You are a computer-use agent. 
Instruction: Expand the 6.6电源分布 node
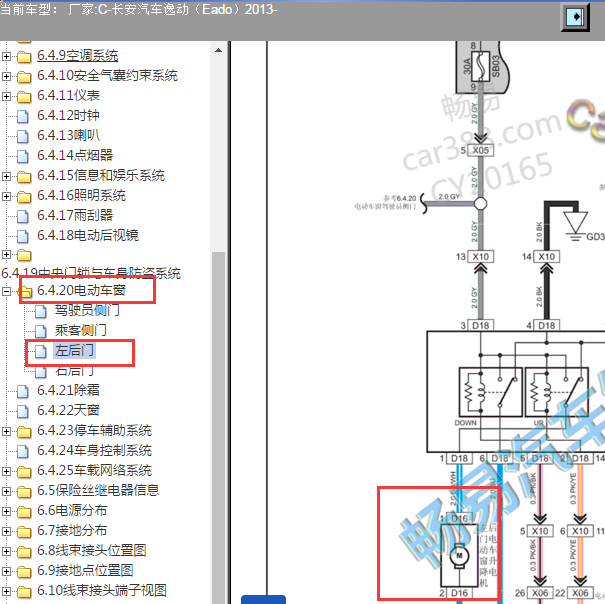[x=6, y=511]
